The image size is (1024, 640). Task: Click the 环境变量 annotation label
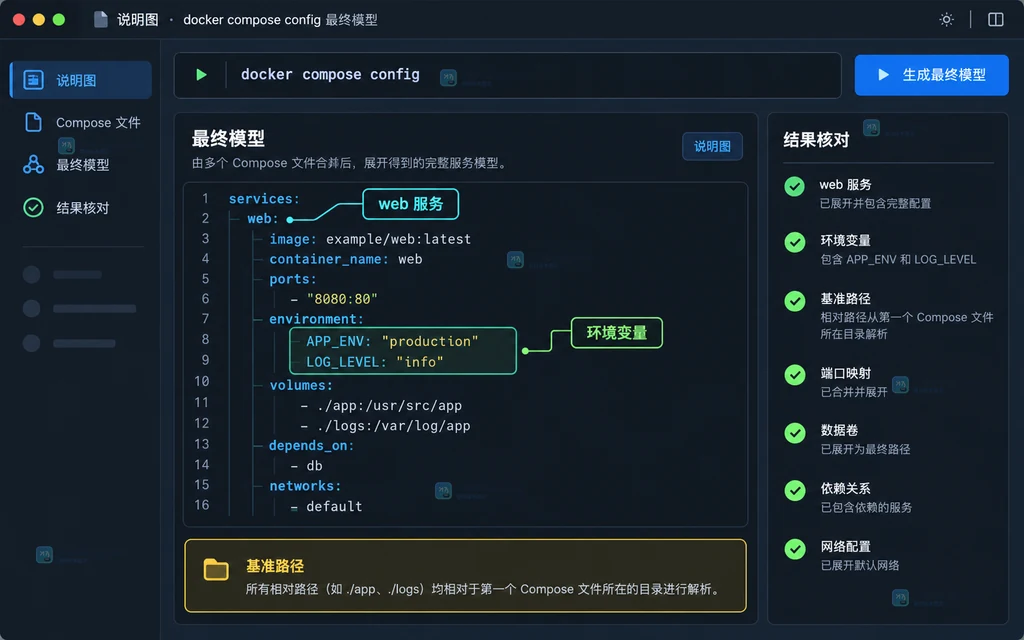tap(616, 332)
